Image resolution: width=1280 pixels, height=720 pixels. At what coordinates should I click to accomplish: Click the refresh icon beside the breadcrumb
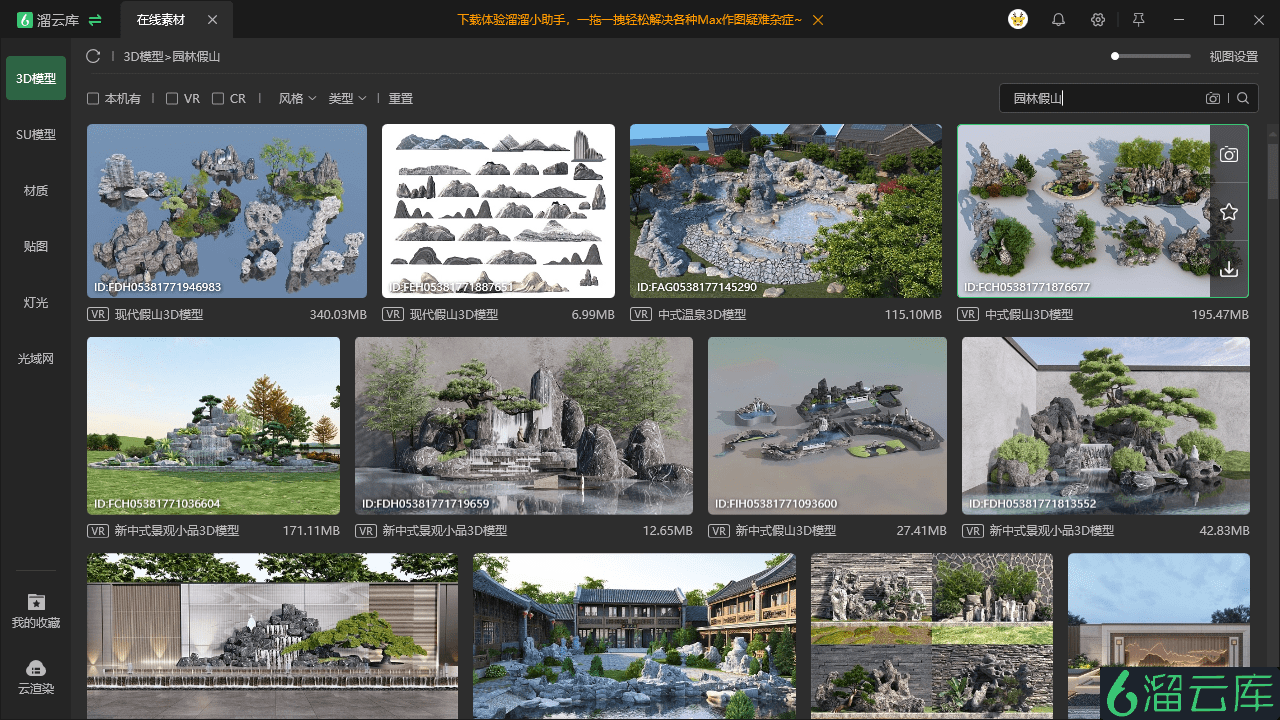93,57
